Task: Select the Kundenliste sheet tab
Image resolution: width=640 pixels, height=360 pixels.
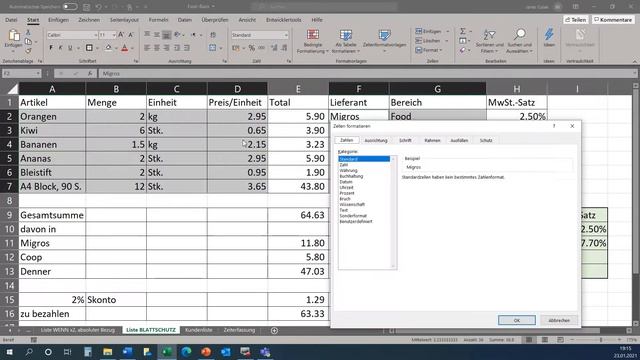Action: pos(199,330)
